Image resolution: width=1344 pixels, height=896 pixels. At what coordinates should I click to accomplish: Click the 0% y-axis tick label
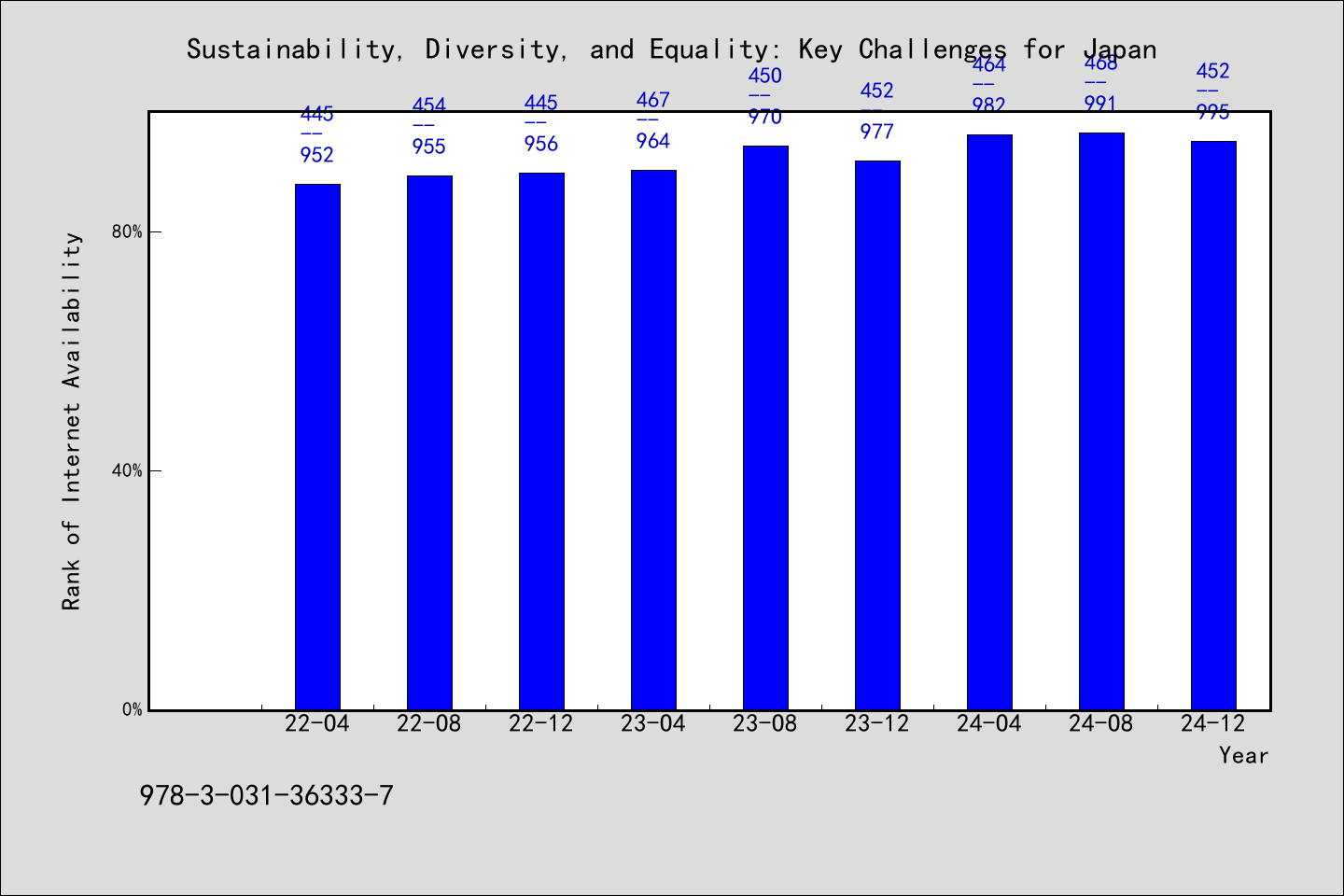(x=133, y=709)
